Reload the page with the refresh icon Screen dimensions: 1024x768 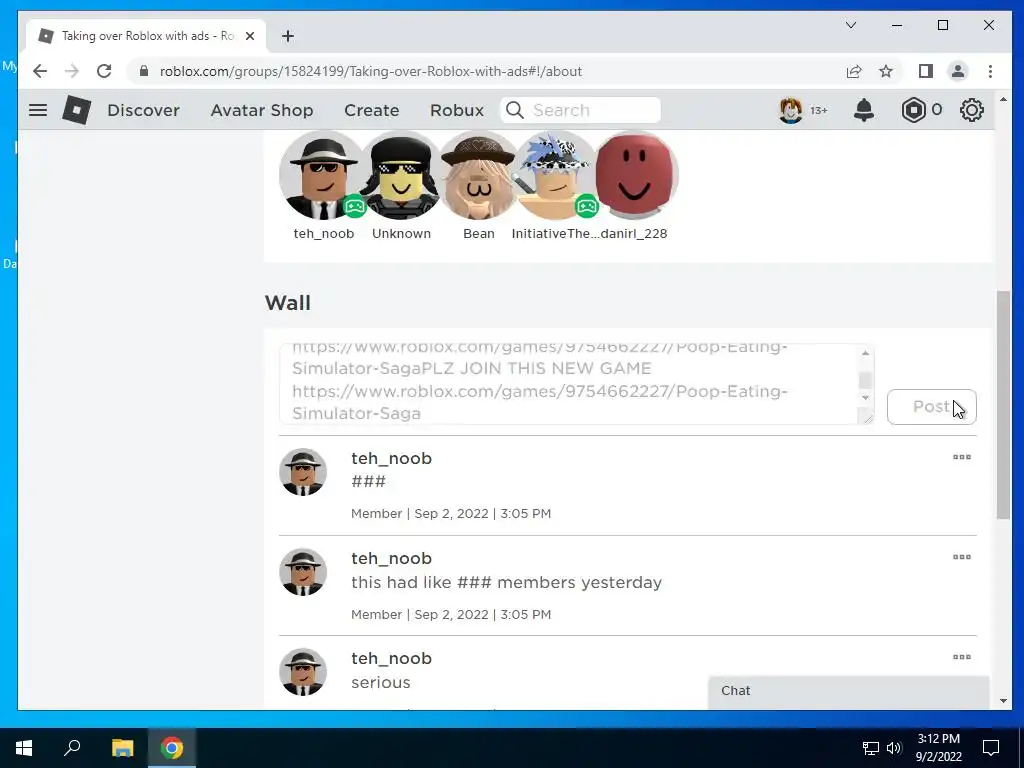click(x=104, y=71)
